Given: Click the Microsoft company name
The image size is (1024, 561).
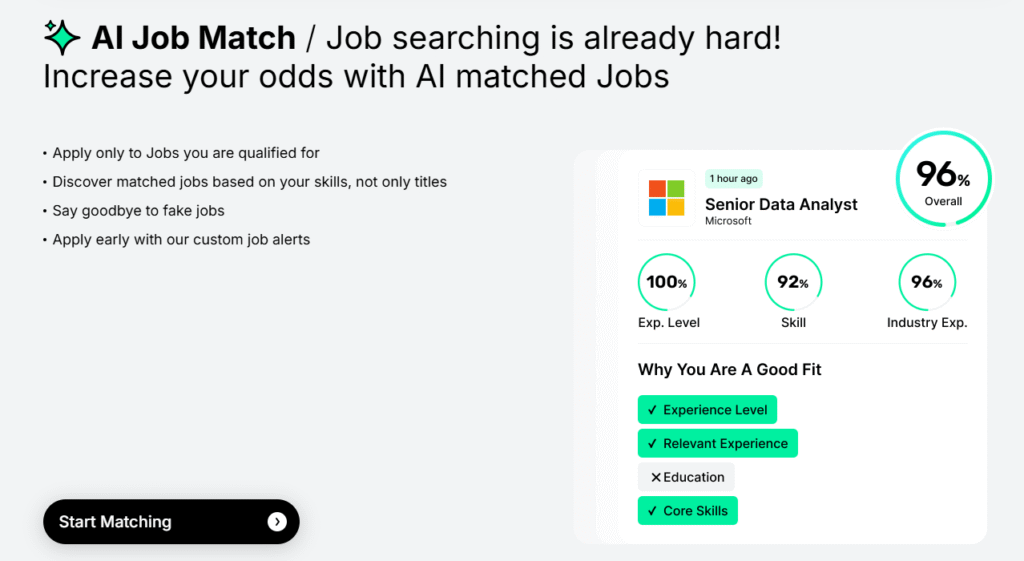Looking at the screenshot, I should point(728,221).
